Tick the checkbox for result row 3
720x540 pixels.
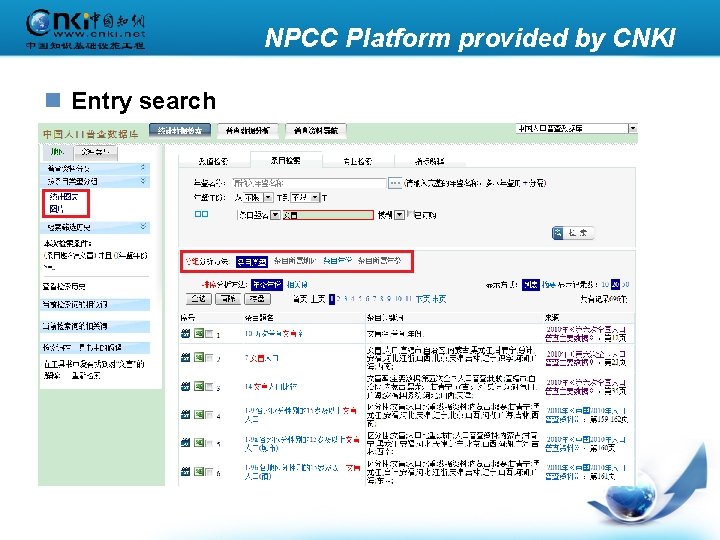pyautogui.click(x=209, y=387)
